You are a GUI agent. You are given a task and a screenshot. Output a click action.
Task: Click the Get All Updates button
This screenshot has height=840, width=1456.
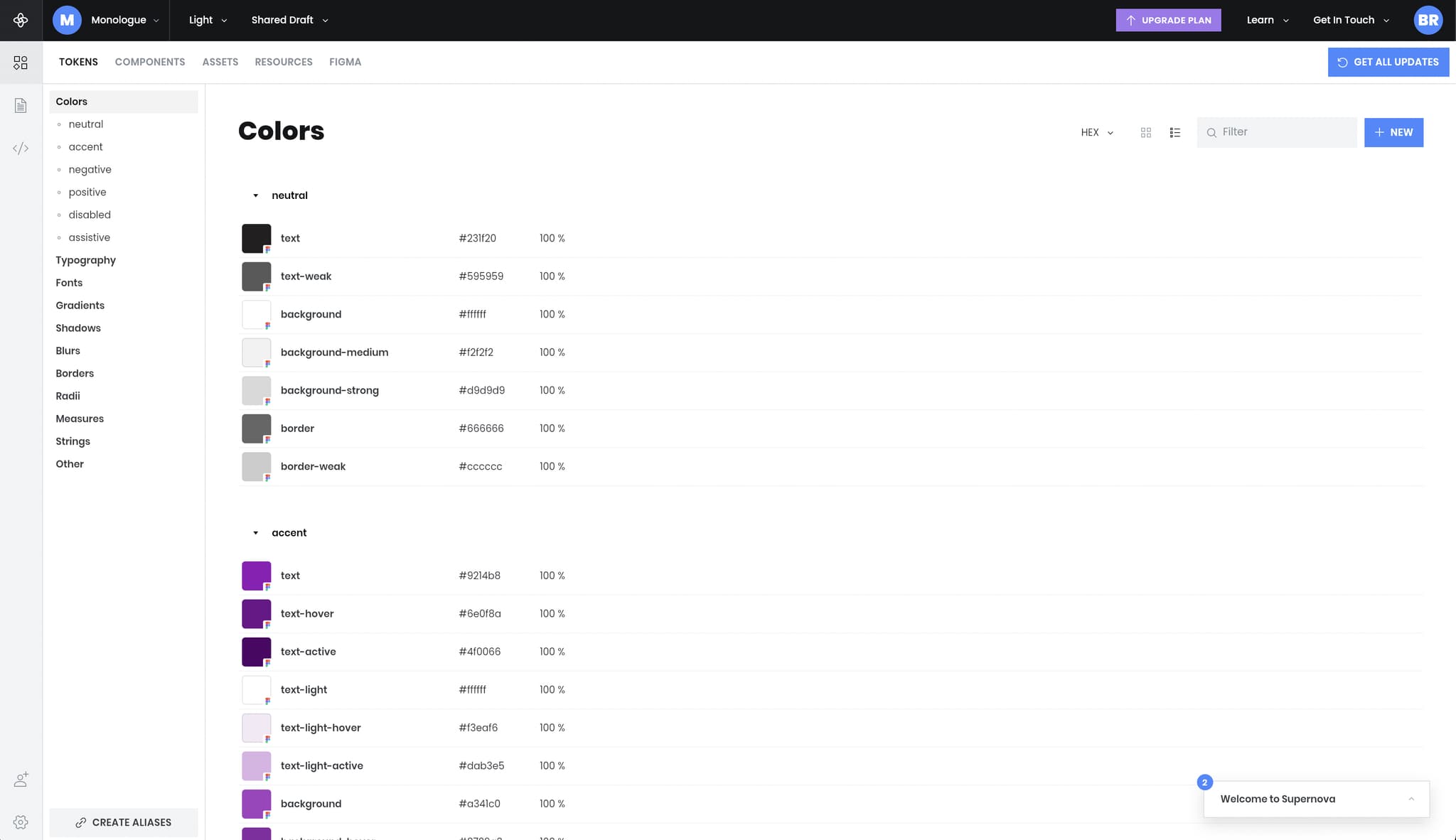tap(1388, 62)
